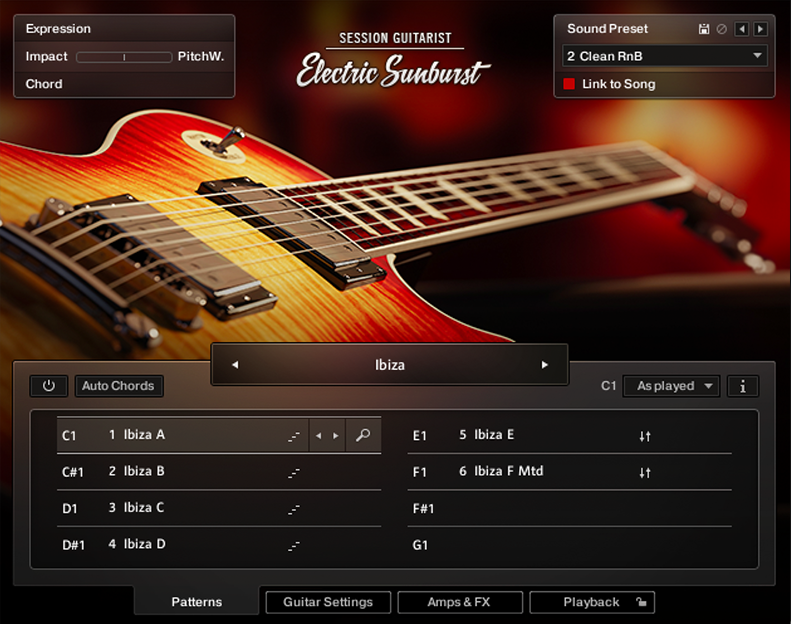Click previous pattern arrow in Ibiza A row
The height and width of the screenshot is (624, 791).
point(318,435)
